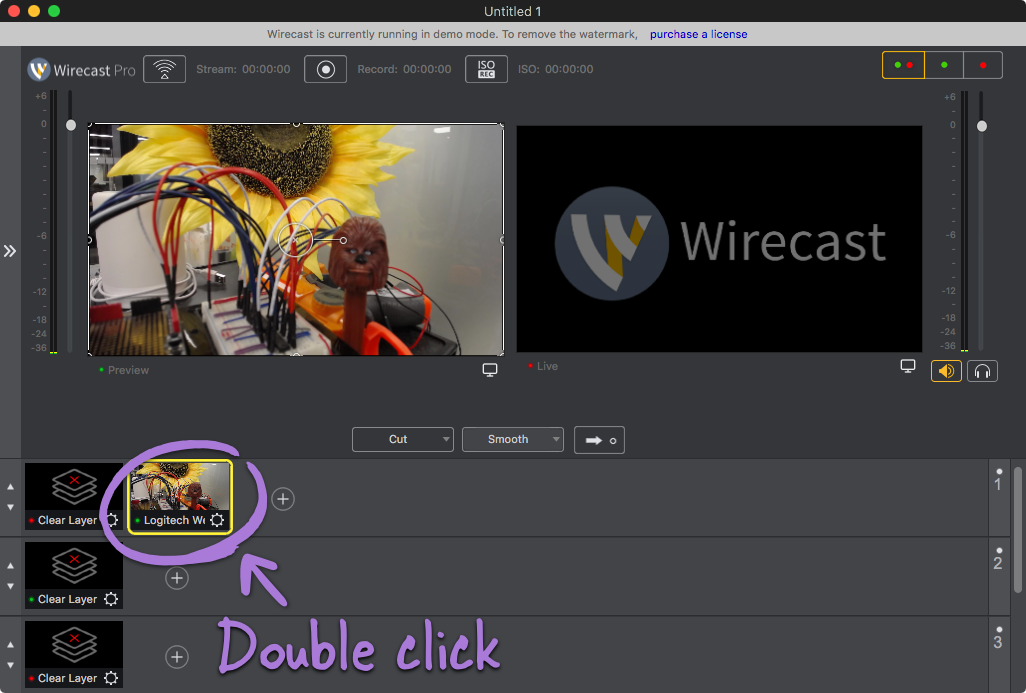Move layer 1 up with arrow
1026x693 pixels.
(x=10, y=487)
